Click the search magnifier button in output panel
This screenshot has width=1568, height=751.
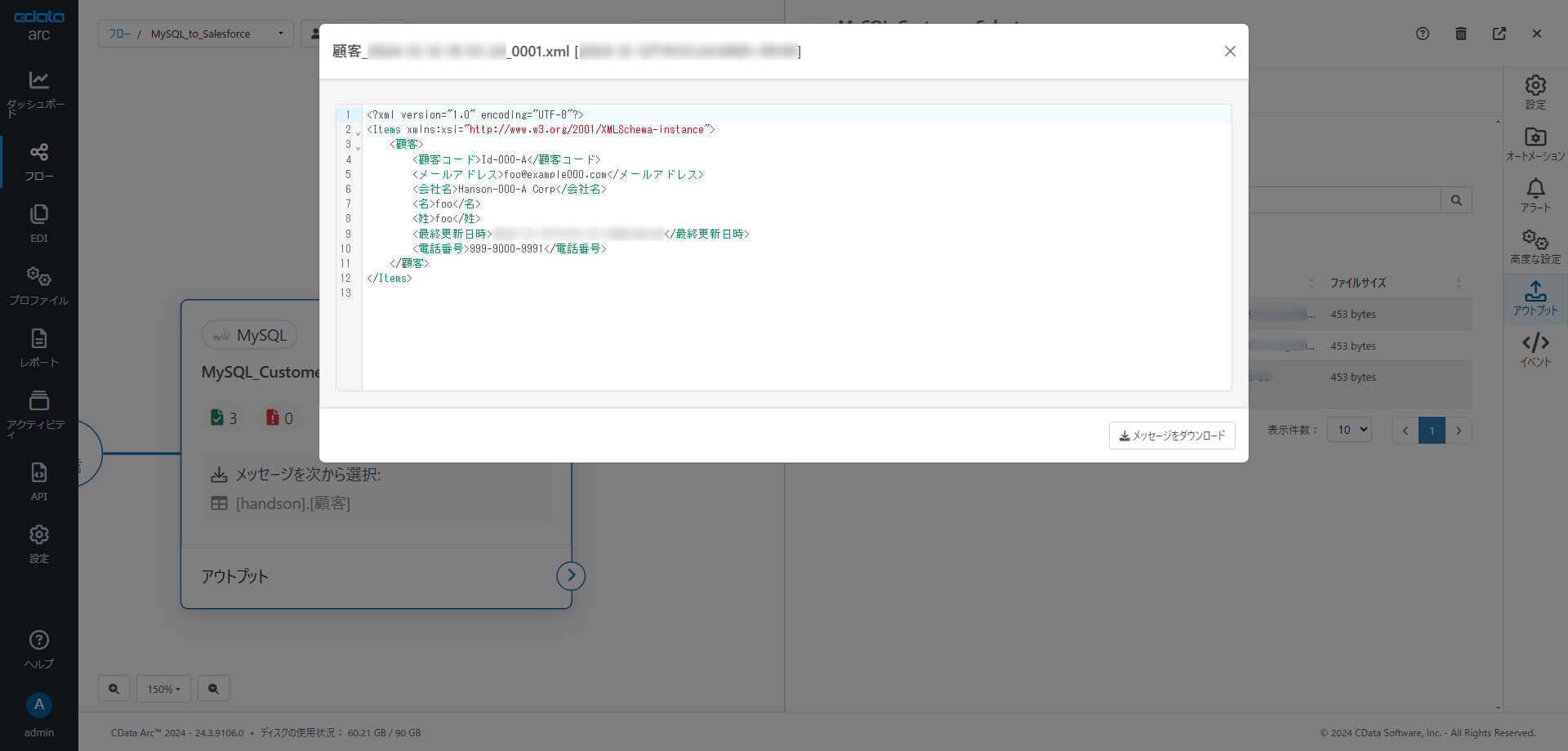(x=1456, y=200)
